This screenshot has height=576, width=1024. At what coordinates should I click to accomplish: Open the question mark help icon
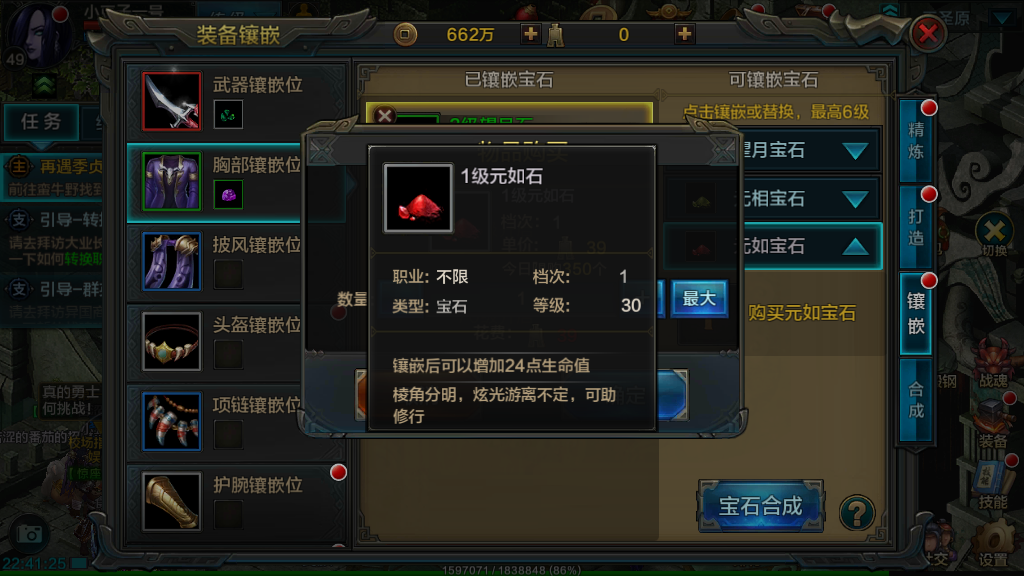point(857,513)
